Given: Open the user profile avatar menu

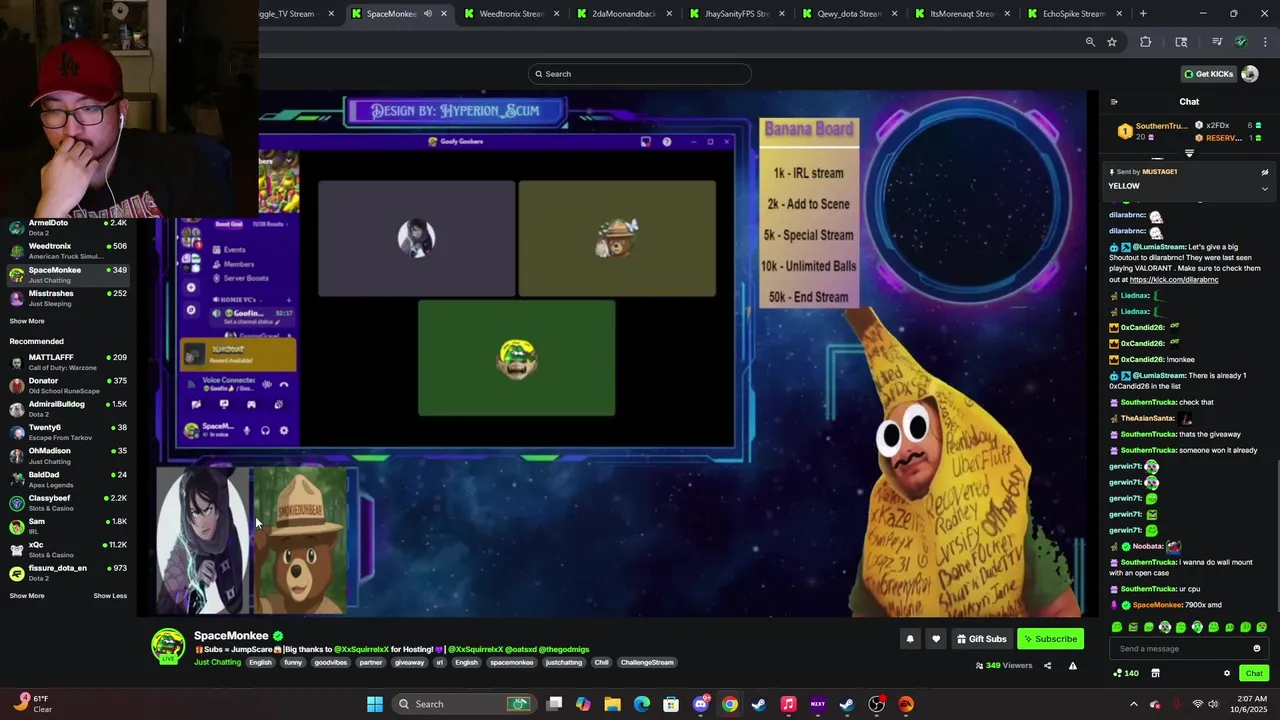Looking at the screenshot, I should [1250, 74].
